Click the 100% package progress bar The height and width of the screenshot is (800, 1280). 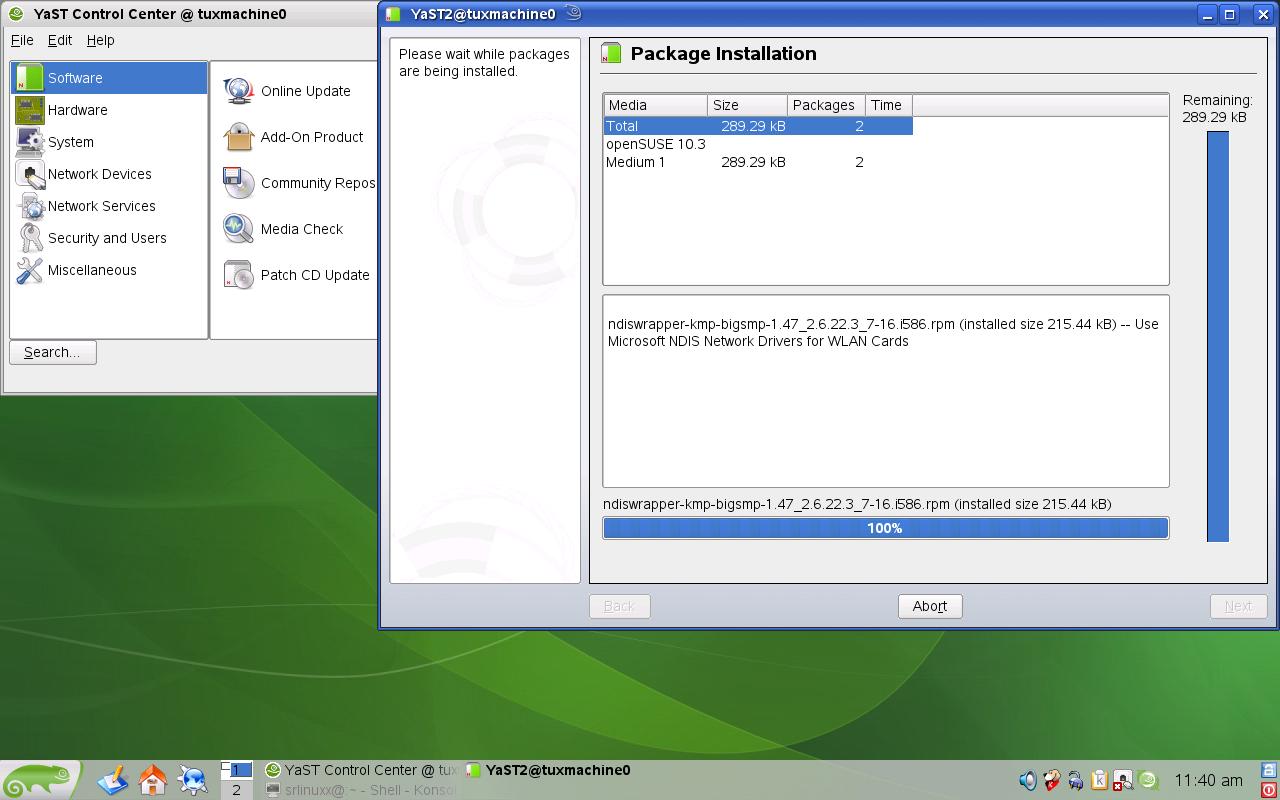pos(886,528)
